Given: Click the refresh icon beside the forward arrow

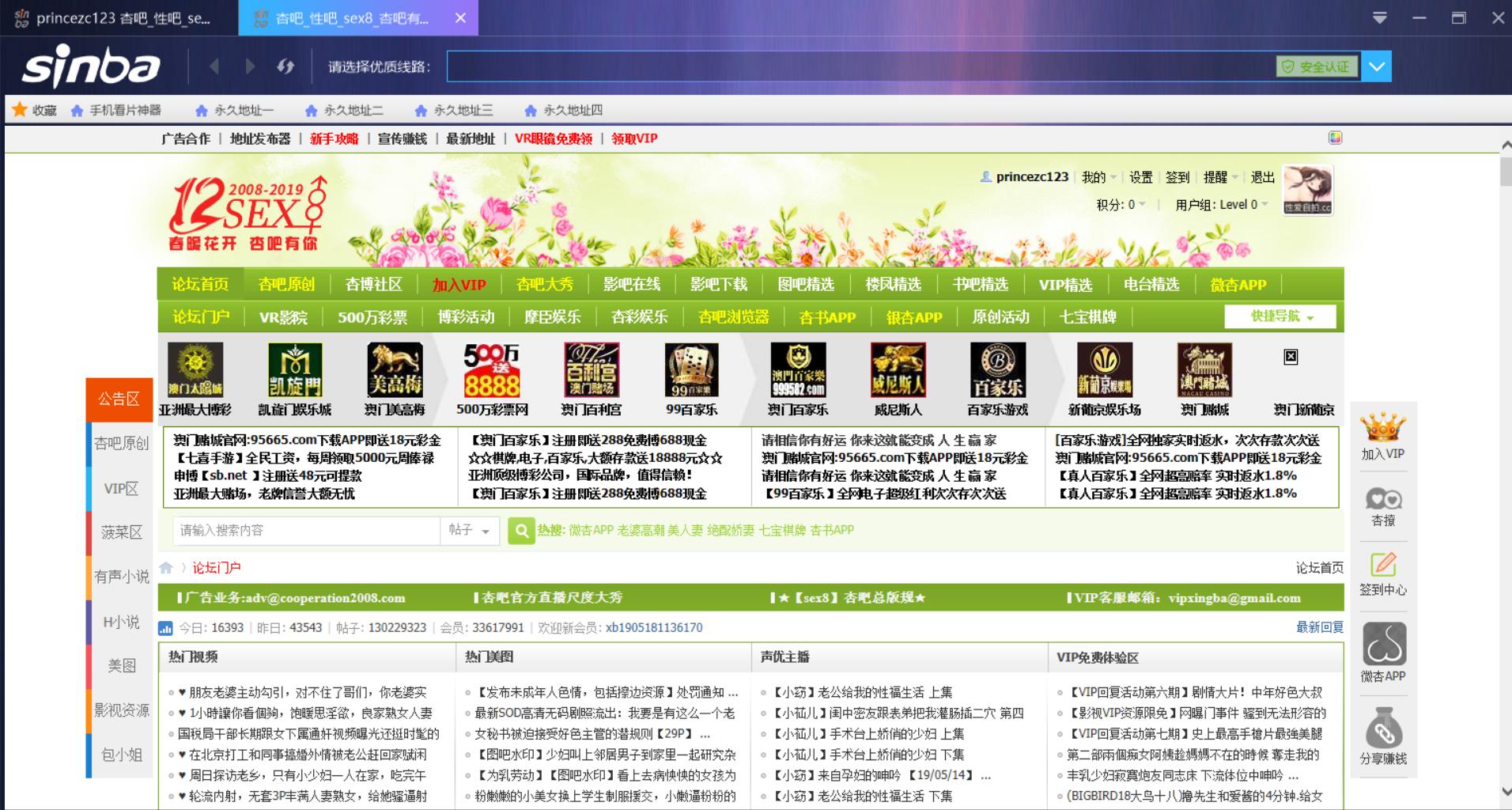Looking at the screenshot, I should click(285, 66).
